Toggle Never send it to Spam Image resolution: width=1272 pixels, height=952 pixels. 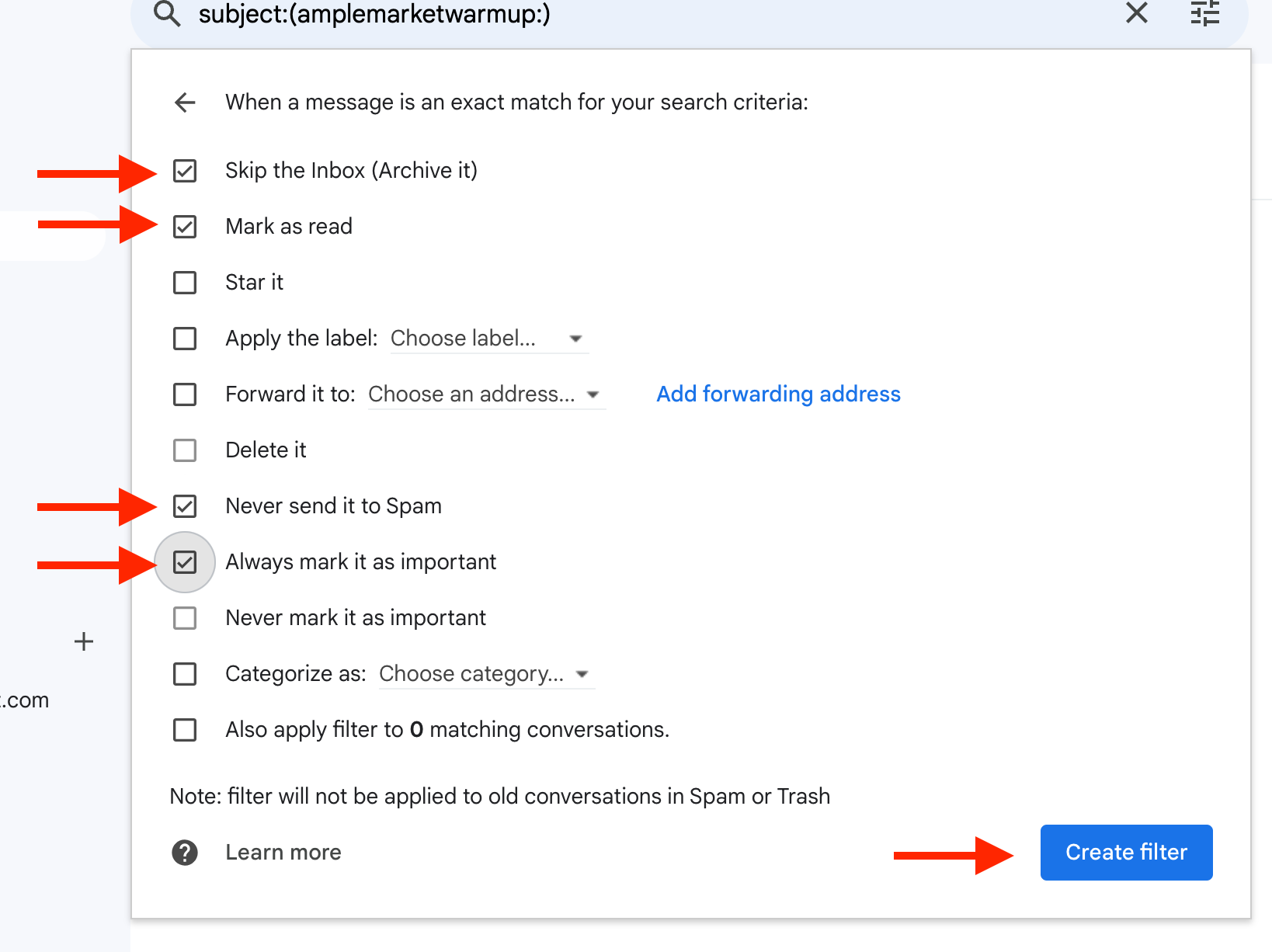185,506
